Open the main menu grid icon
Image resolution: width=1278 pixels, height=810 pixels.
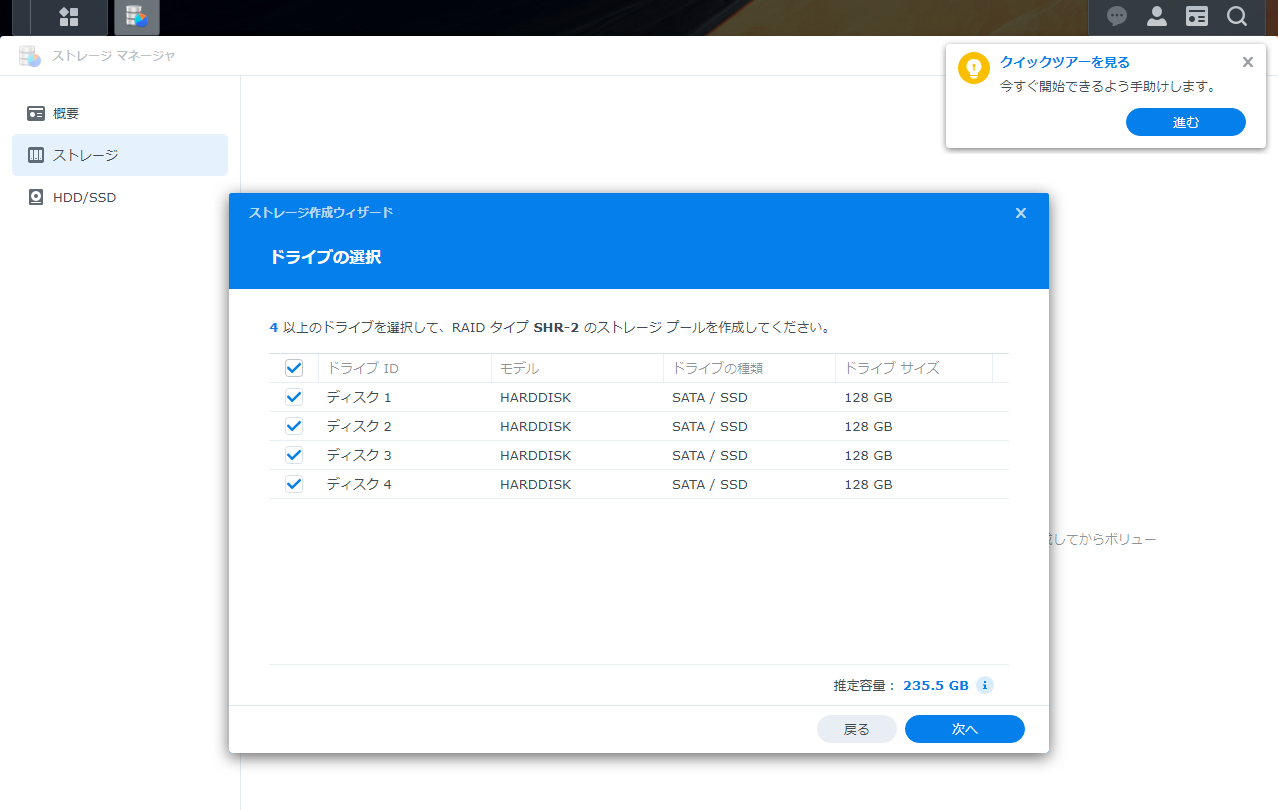68,17
